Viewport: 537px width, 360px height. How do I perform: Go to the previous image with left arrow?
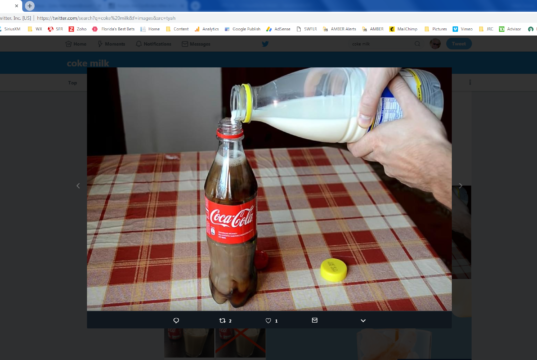(78, 186)
